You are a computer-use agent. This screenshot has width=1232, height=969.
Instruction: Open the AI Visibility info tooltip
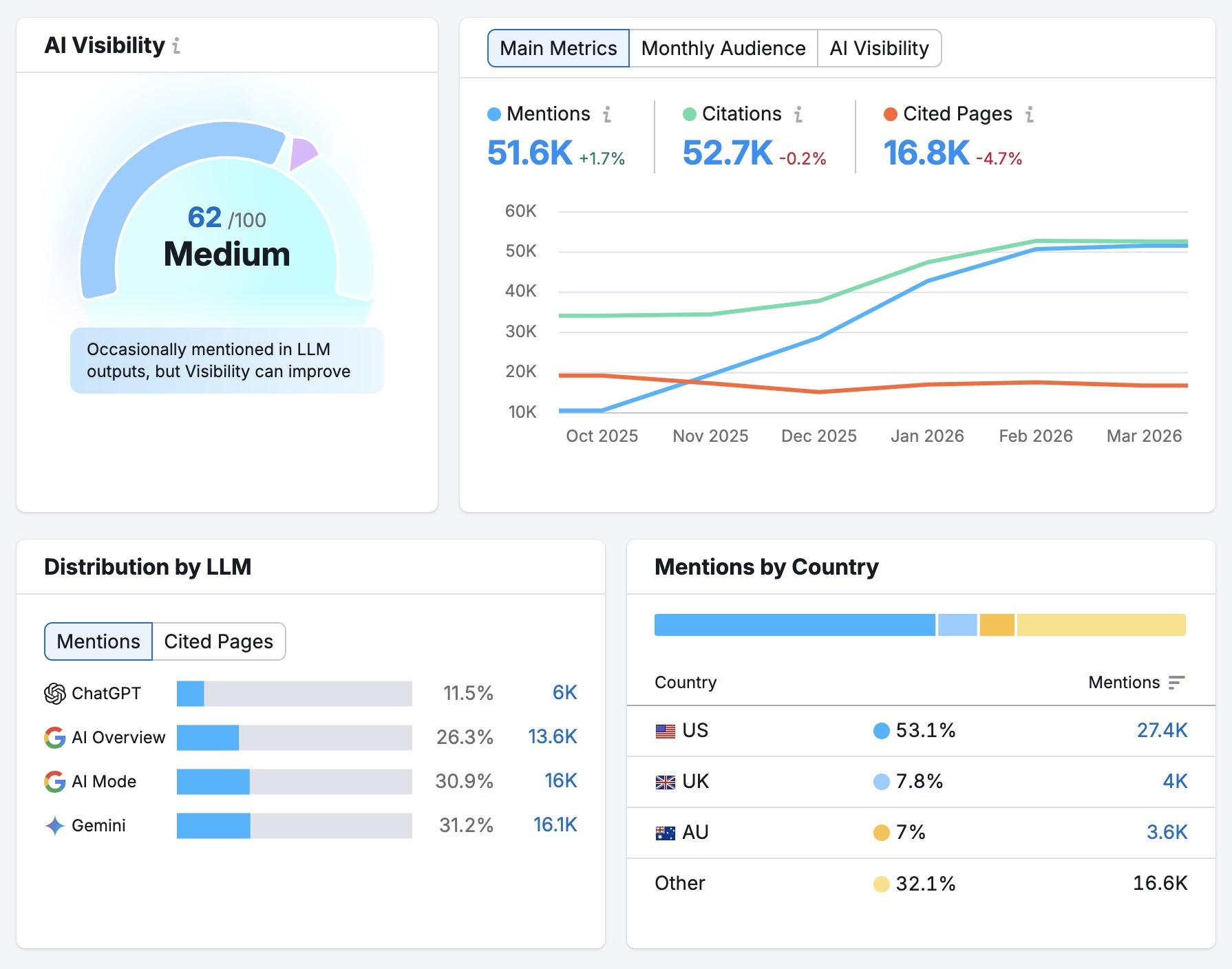point(177,47)
